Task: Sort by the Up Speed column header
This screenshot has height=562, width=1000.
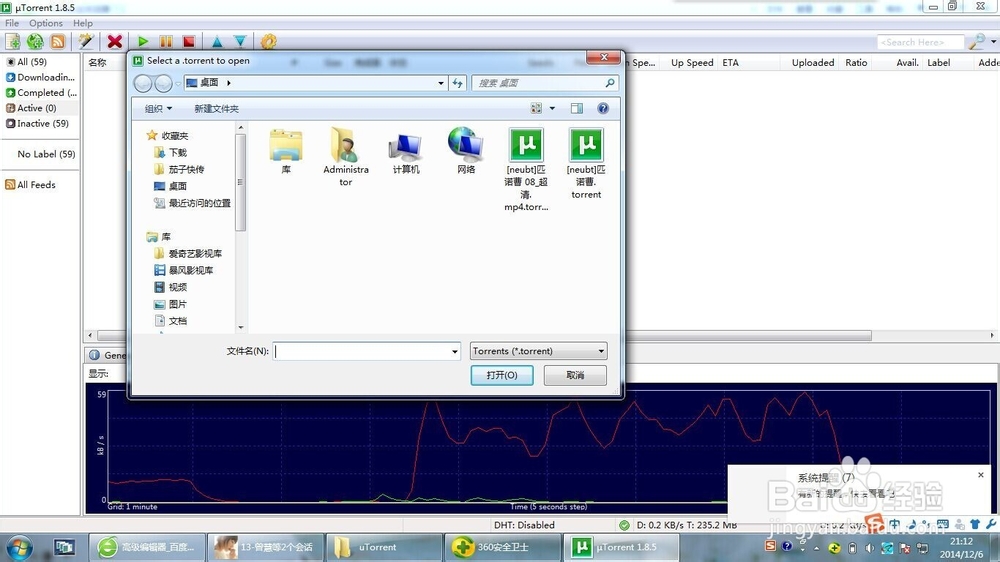Action: (692, 63)
